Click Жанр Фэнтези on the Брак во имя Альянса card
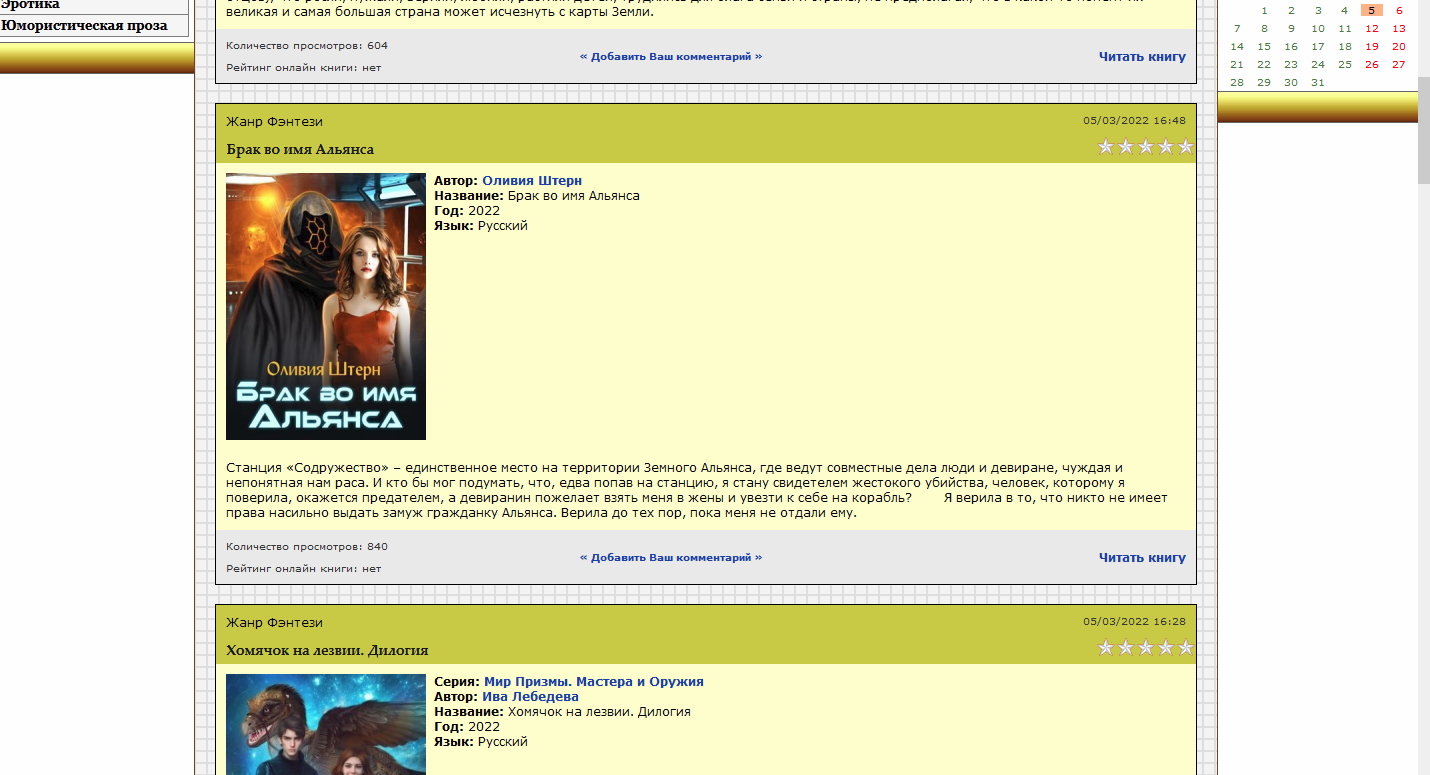This screenshot has height=775, width=1430. click(x=274, y=122)
